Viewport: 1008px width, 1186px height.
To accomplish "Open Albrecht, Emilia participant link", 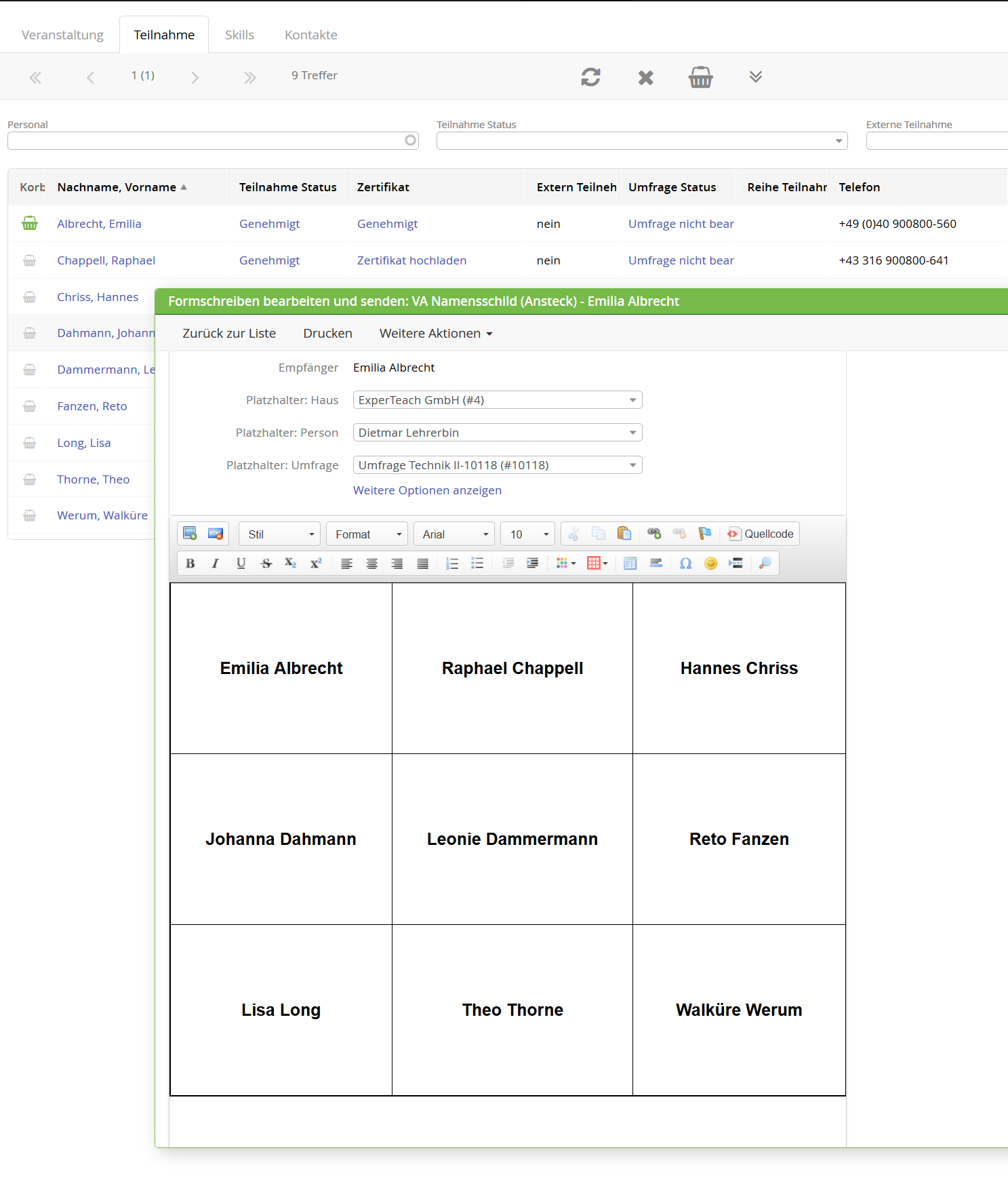I will point(99,224).
